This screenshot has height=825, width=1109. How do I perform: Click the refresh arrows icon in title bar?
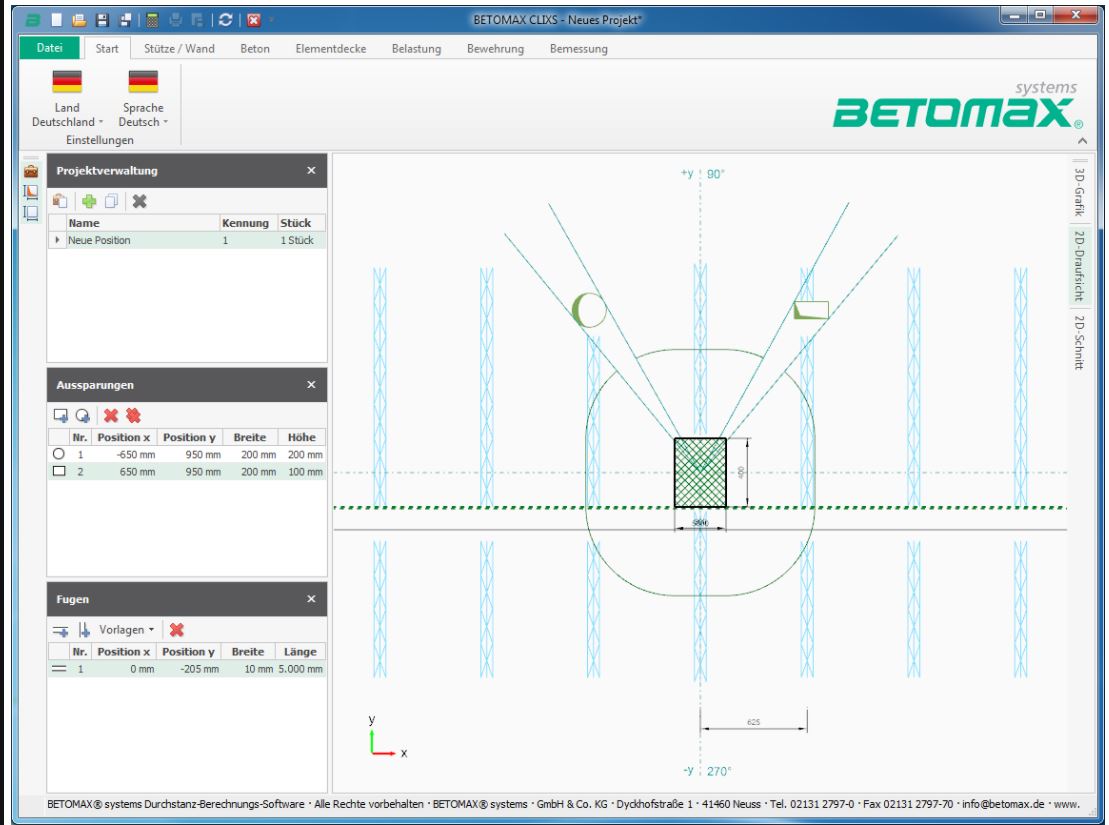[226, 20]
